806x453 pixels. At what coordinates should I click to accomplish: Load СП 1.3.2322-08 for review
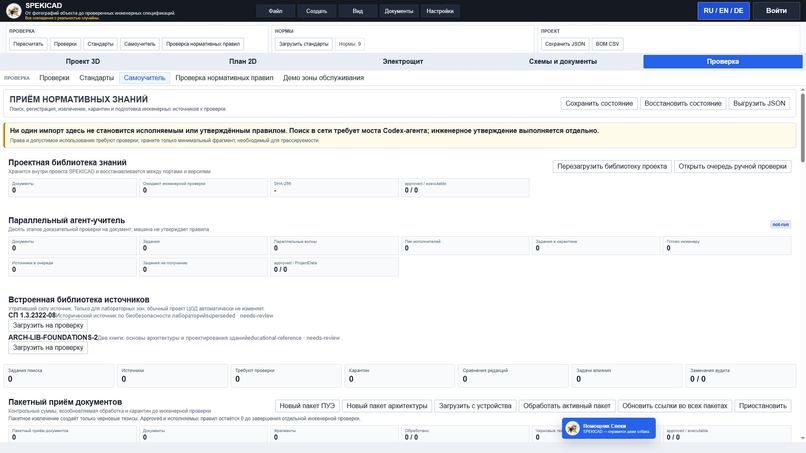point(48,325)
